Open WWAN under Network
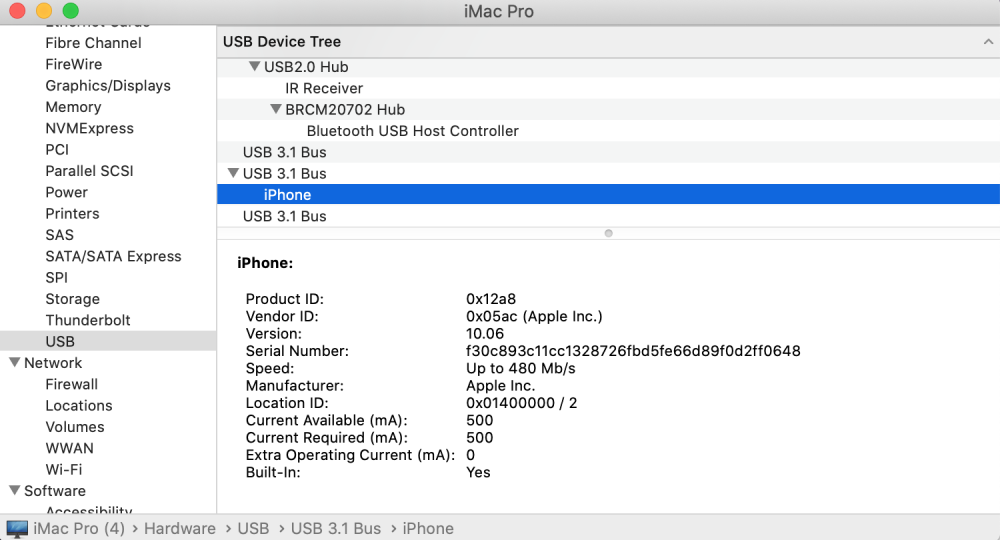The height and width of the screenshot is (540, 1000). tap(69, 448)
